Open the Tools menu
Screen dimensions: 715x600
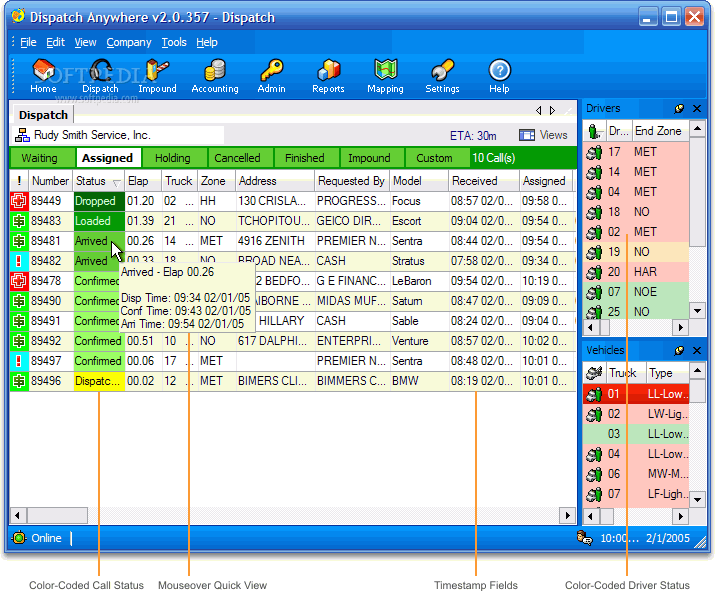pyautogui.click(x=174, y=42)
